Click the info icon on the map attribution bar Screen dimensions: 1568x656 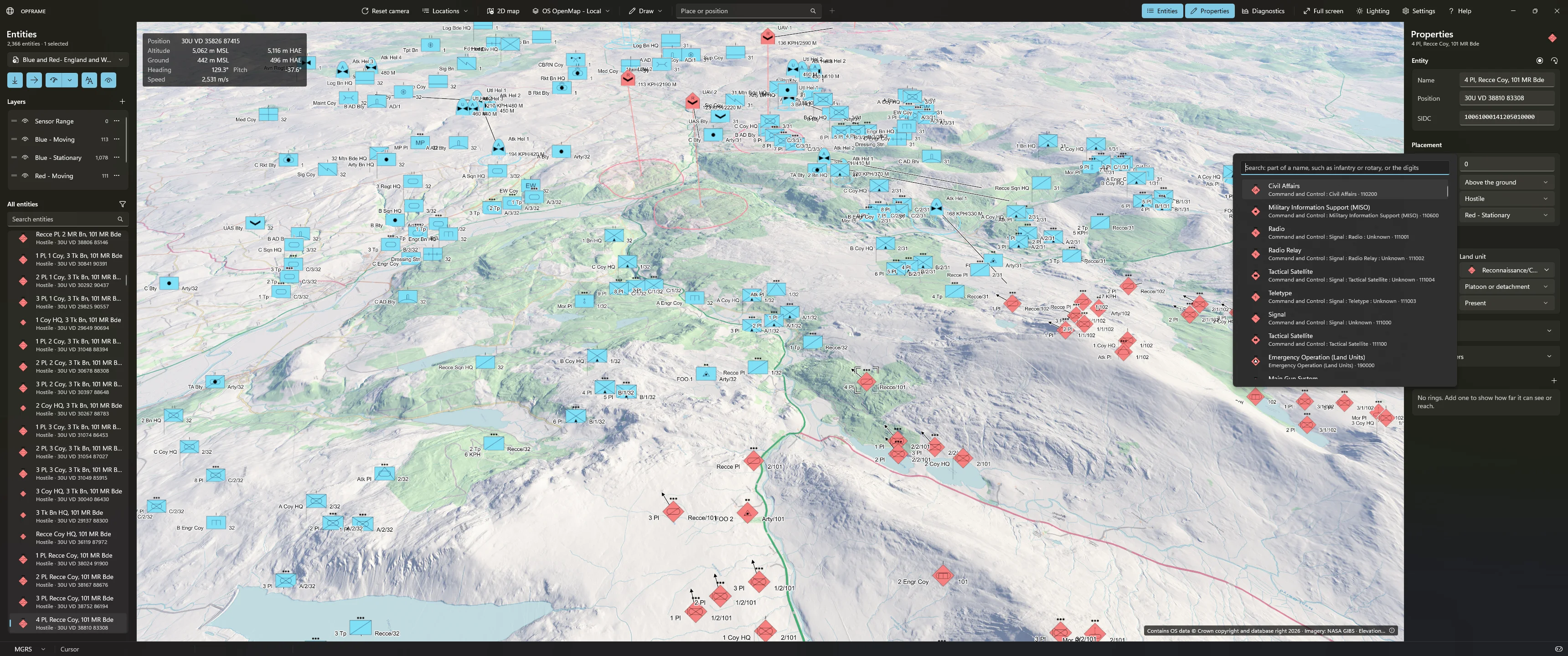[x=1392, y=630]
